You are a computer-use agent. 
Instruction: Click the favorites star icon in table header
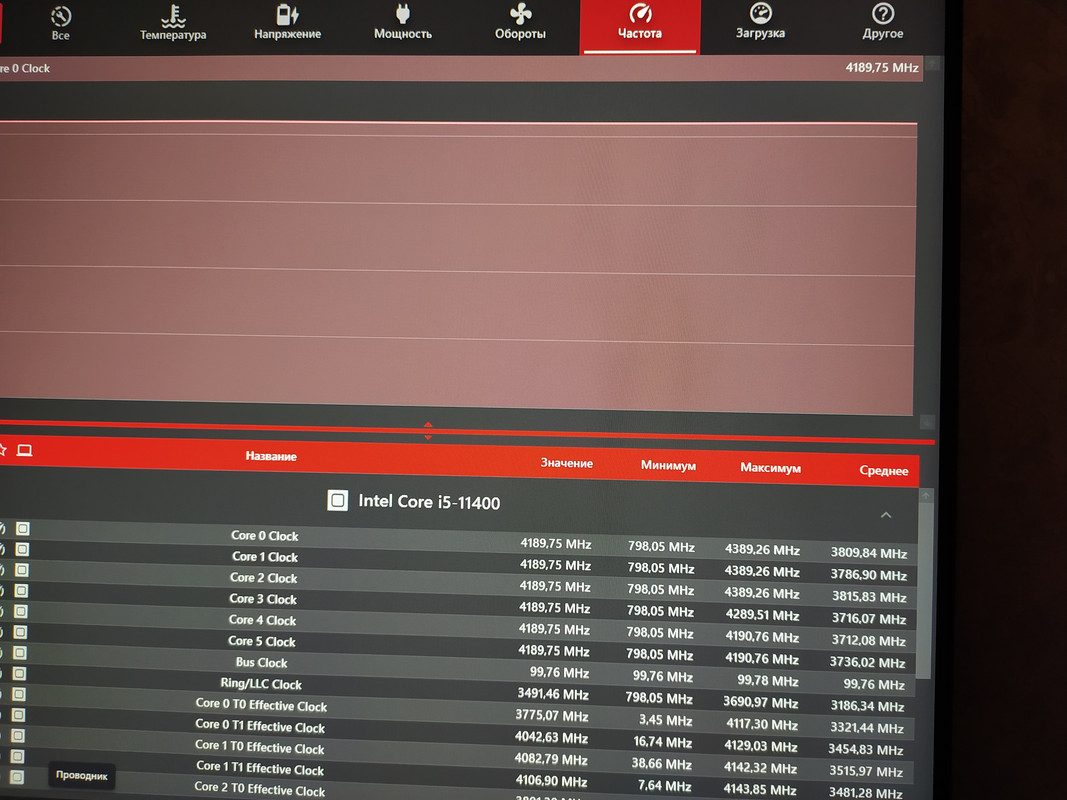(x=3, y=450)
